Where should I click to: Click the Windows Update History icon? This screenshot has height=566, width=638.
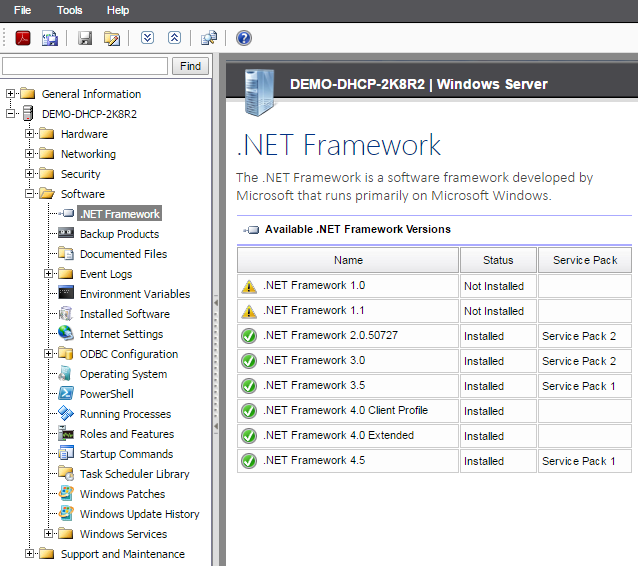(66, 513)
